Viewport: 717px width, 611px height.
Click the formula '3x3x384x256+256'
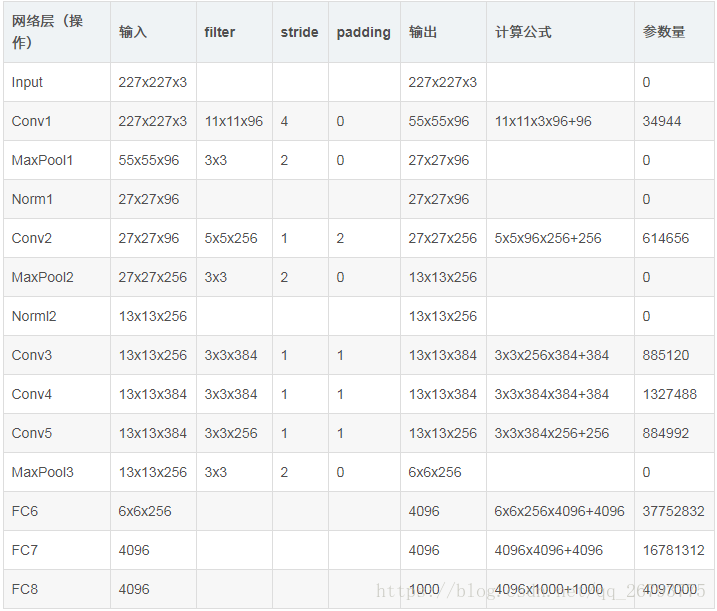pos(551,433)
